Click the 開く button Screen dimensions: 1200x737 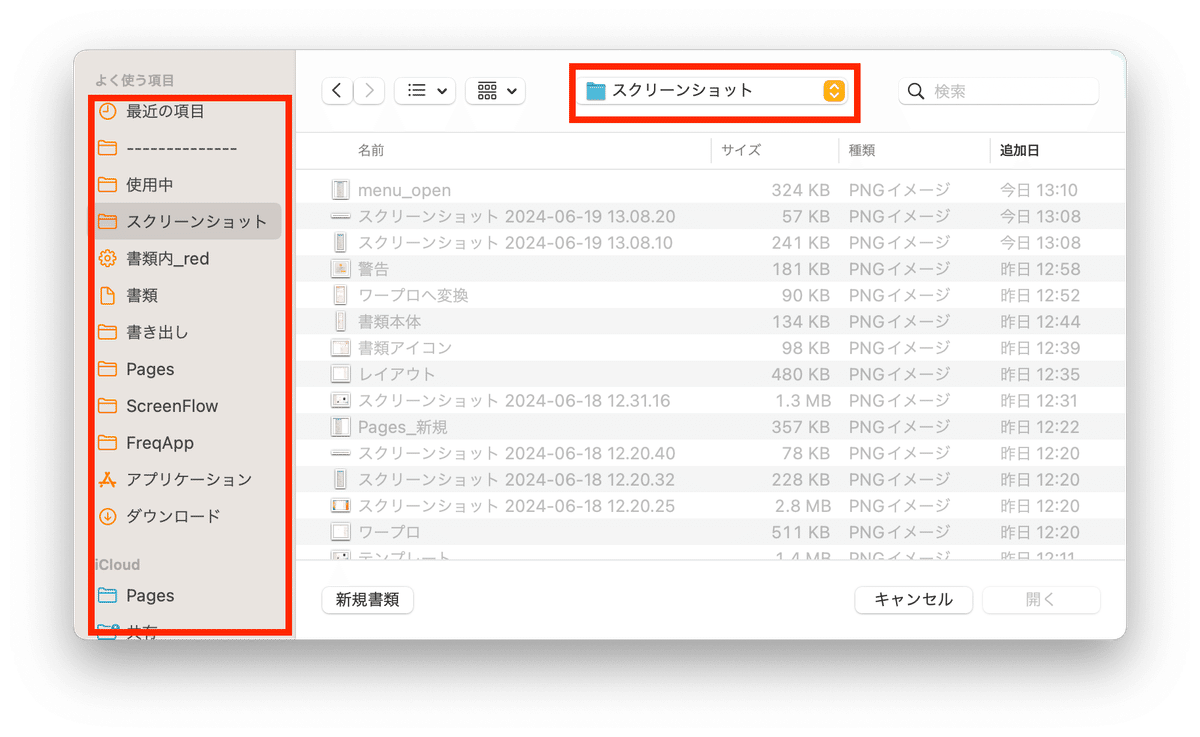click(x=1041, y=600)
